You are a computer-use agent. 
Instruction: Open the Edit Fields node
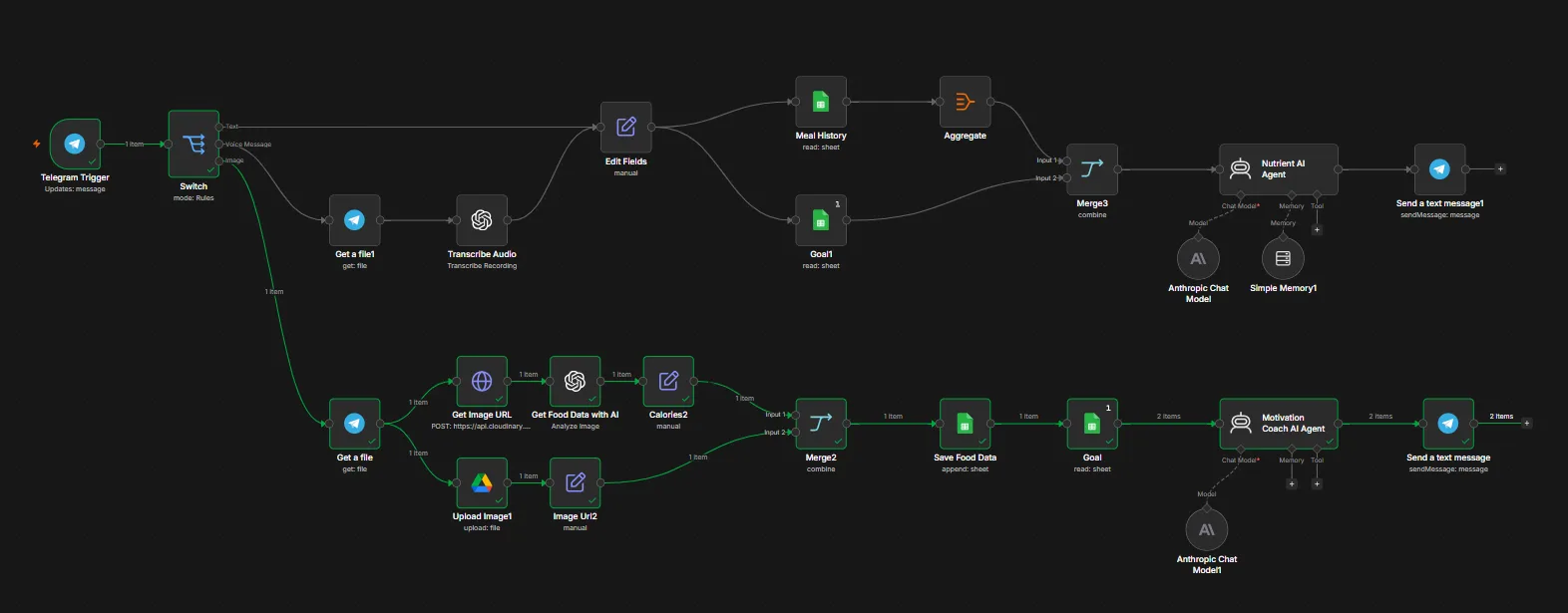[x=626, y=127]
